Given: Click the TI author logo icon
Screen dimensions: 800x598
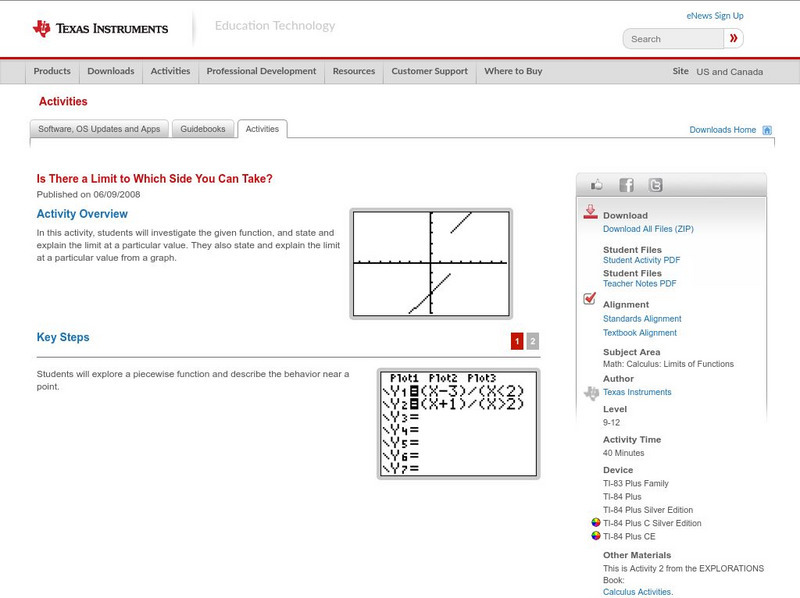Looking at the screenshot, I should pyautogui.click(x=591, y=393).
